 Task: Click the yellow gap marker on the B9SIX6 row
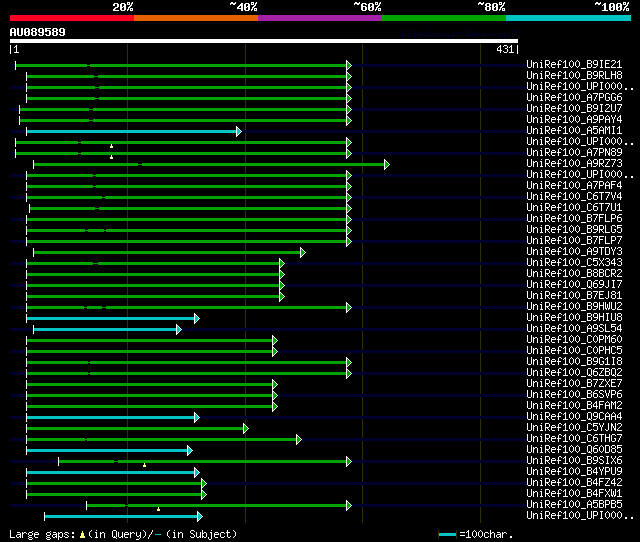144,465
